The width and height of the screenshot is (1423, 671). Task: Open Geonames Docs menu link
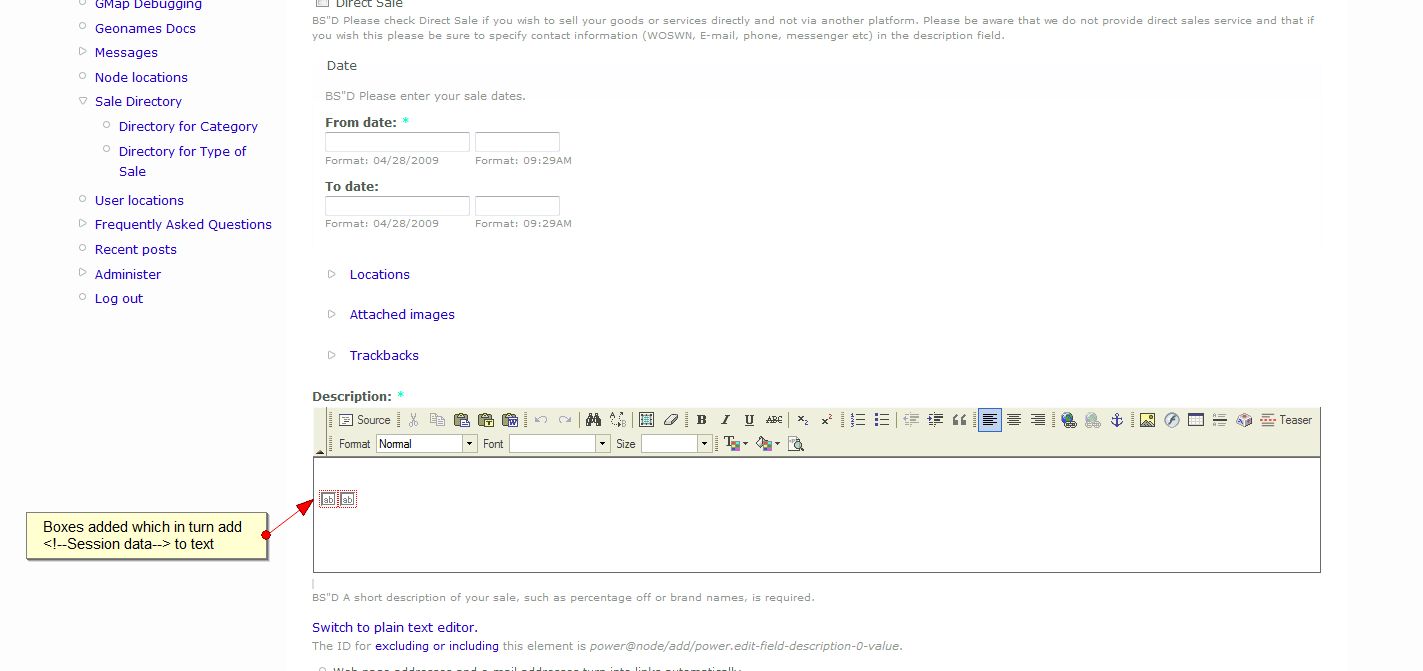pyautogui.click(x=145, y=28)
